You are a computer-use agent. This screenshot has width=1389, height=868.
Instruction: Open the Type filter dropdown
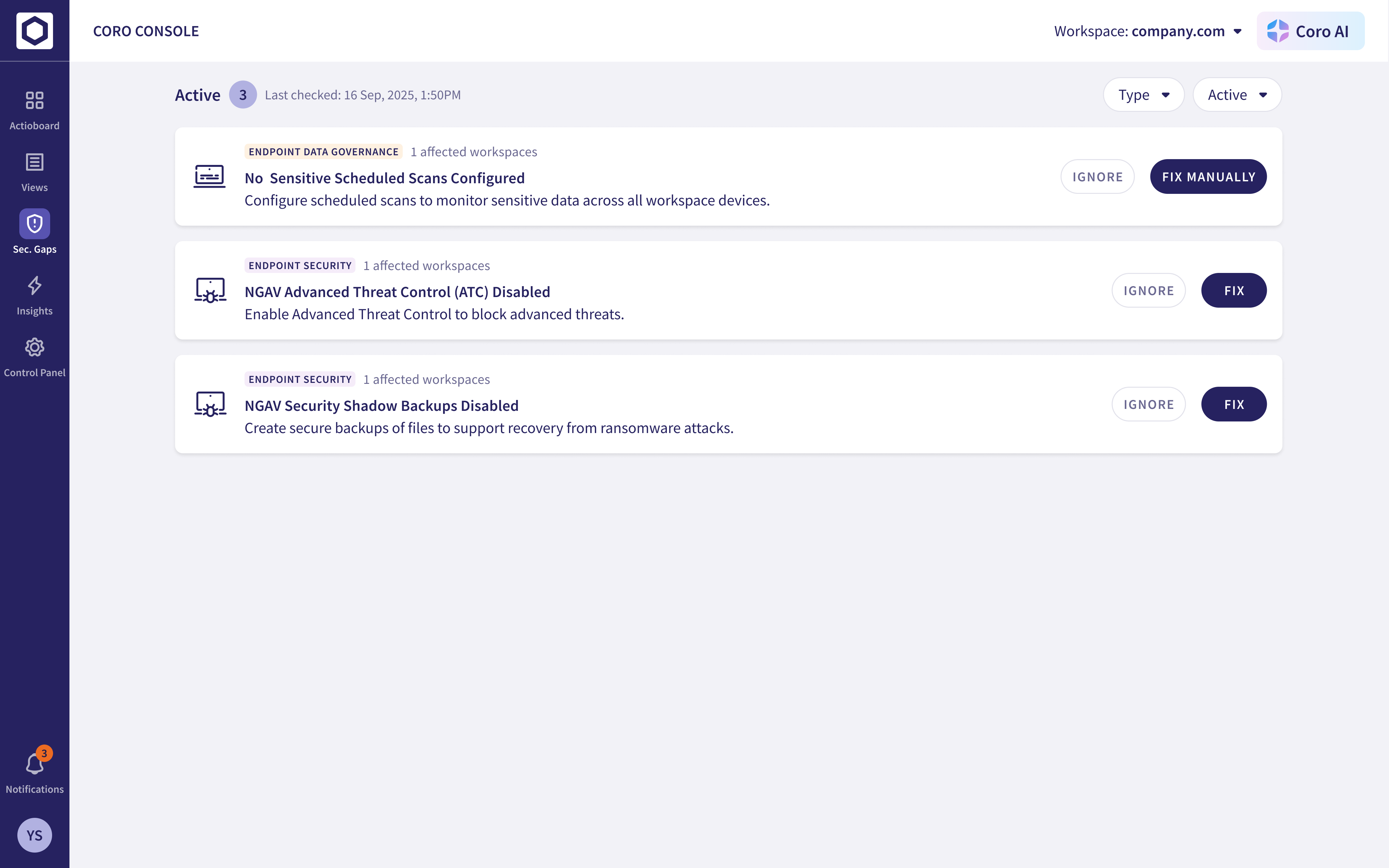point(1143,95)
